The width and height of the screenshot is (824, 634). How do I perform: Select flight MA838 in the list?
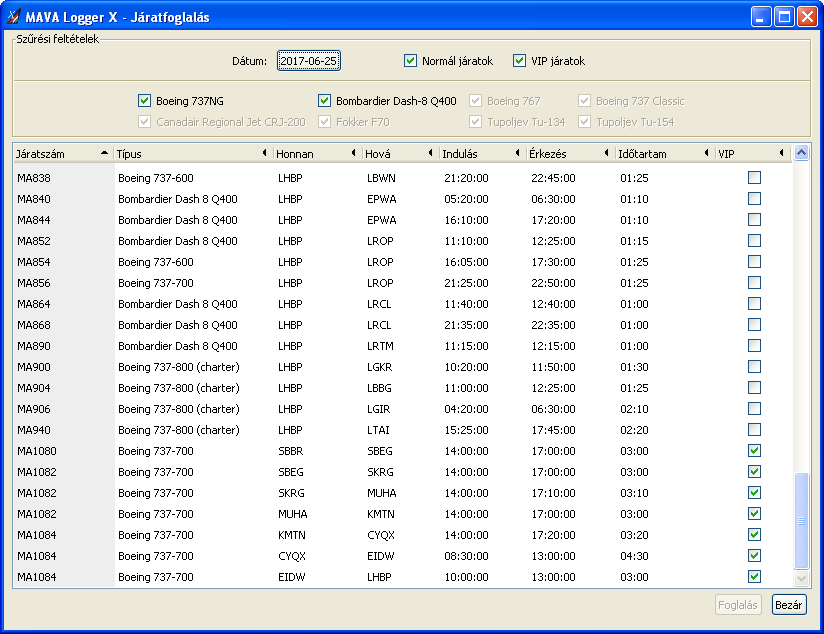402,178
